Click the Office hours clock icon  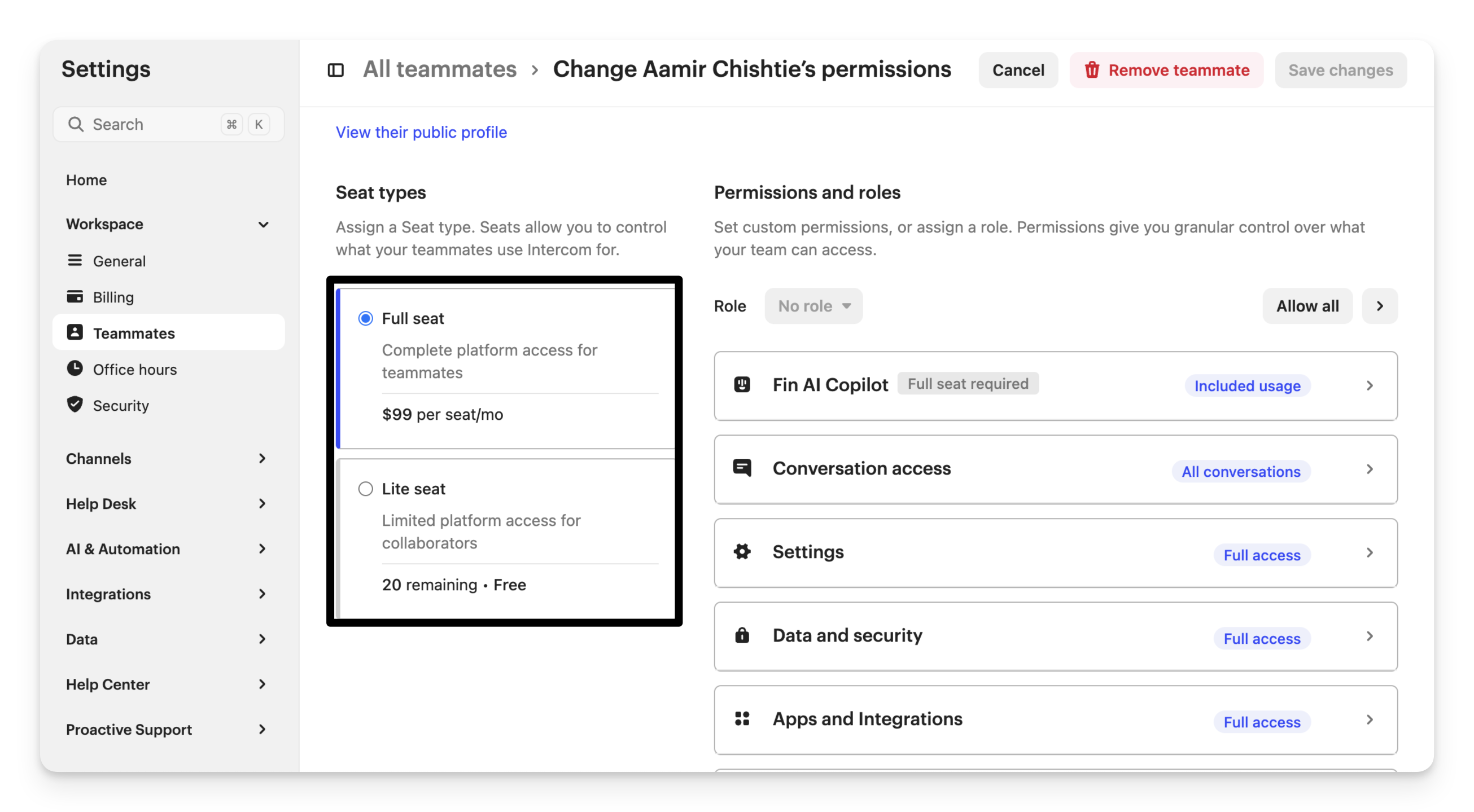coord(75,368)
